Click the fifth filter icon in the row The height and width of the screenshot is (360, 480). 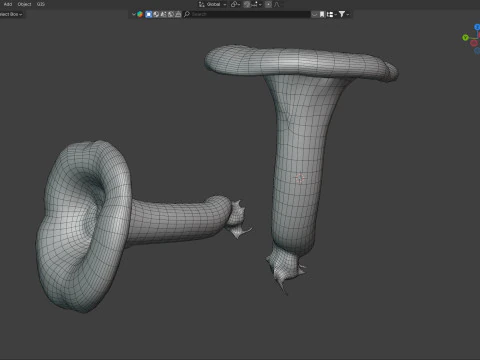(x=178, y=14)
